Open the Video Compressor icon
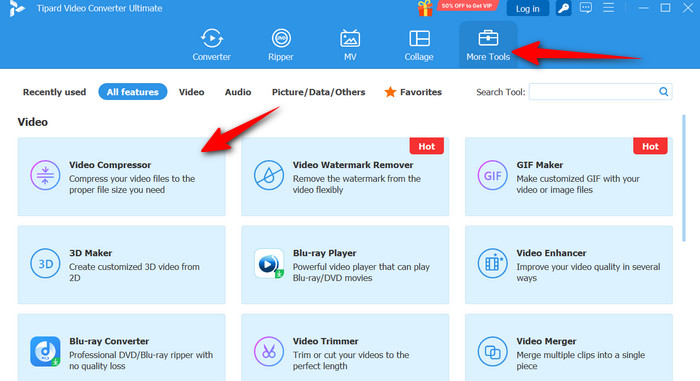Viewport: 700px width, 381px height. pyautogui.click(x=45, y=176)
